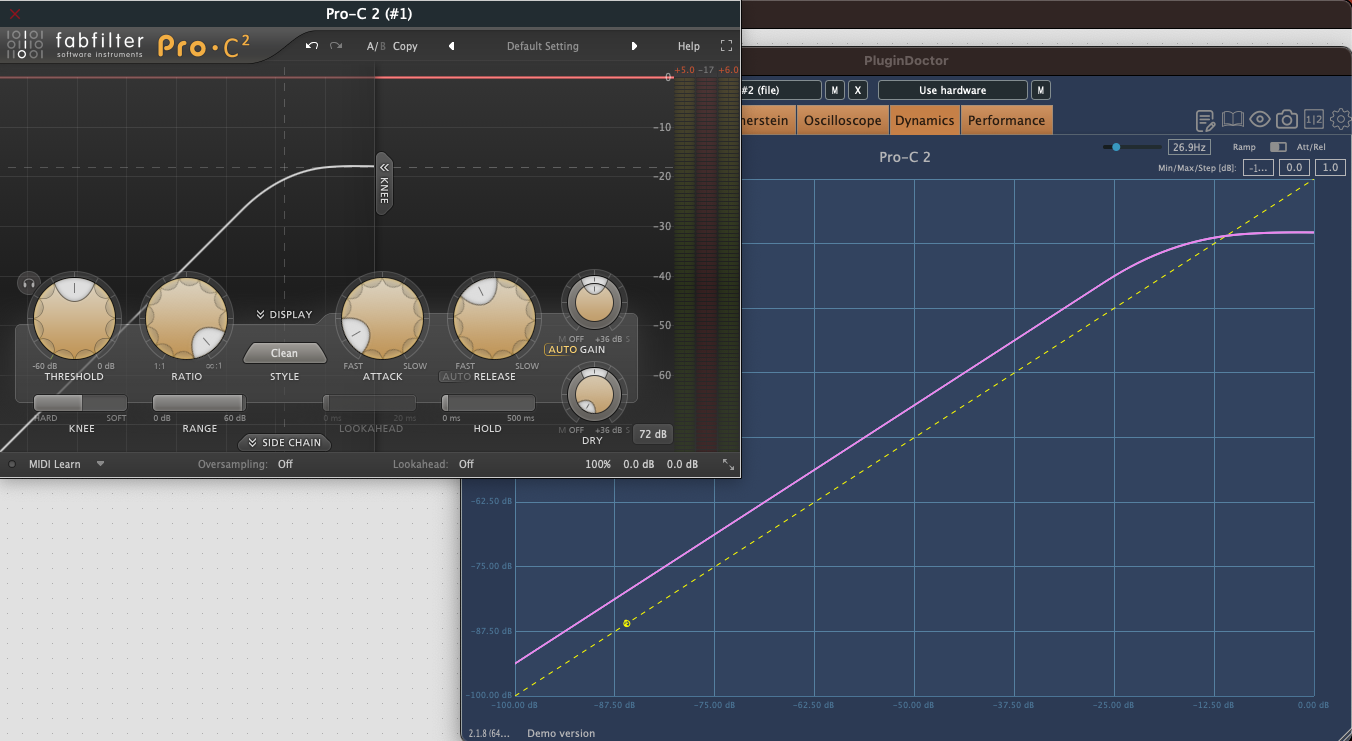Switch to the Dynamics tab
1352x741 pixels.
point(924,120)
